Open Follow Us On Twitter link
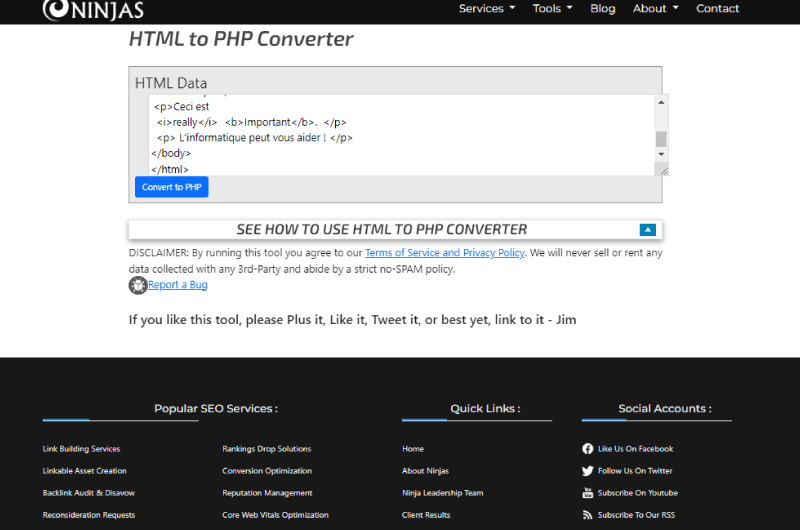Viewport: 800px width, 530px height. pyautogui.click(x=635, y=471)
